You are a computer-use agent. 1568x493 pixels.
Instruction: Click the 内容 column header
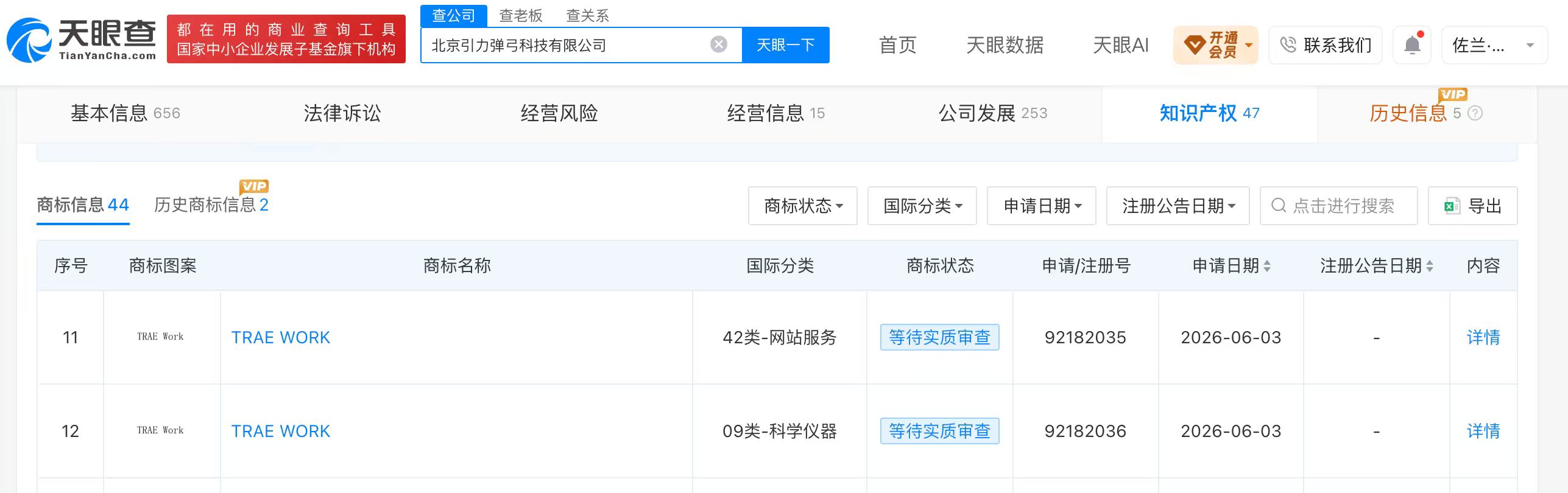click(1483, 266)
